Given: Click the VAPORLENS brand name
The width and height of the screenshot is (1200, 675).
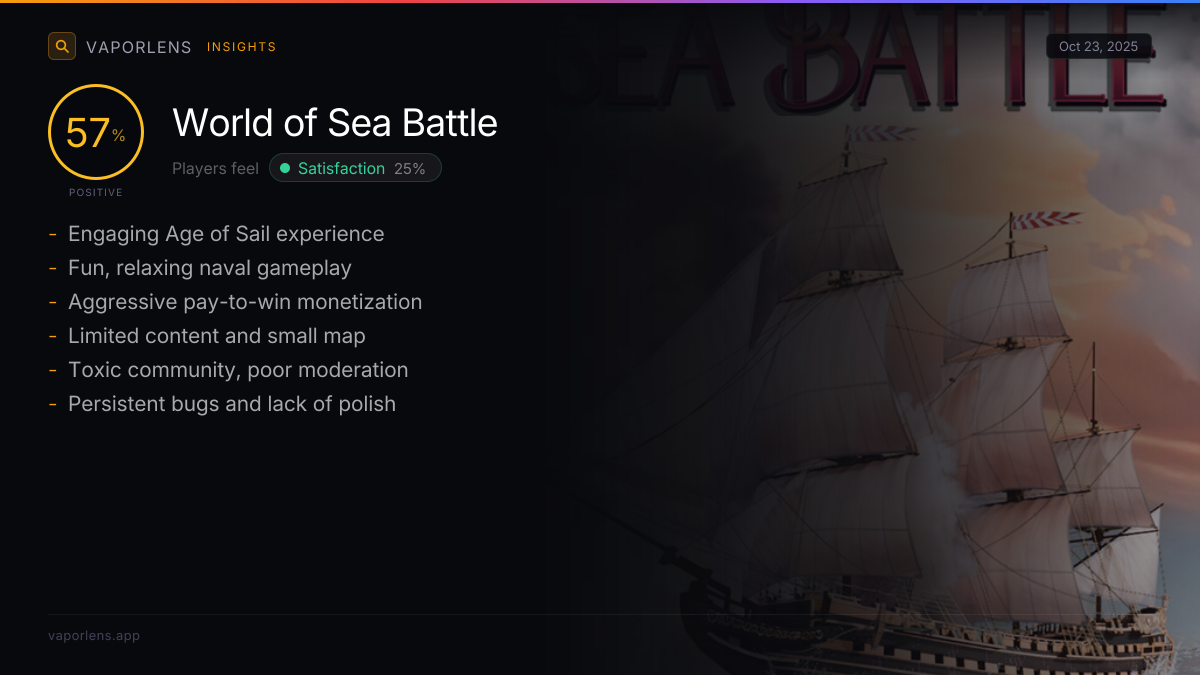Looking at the screenshot, I should [139, 47].
